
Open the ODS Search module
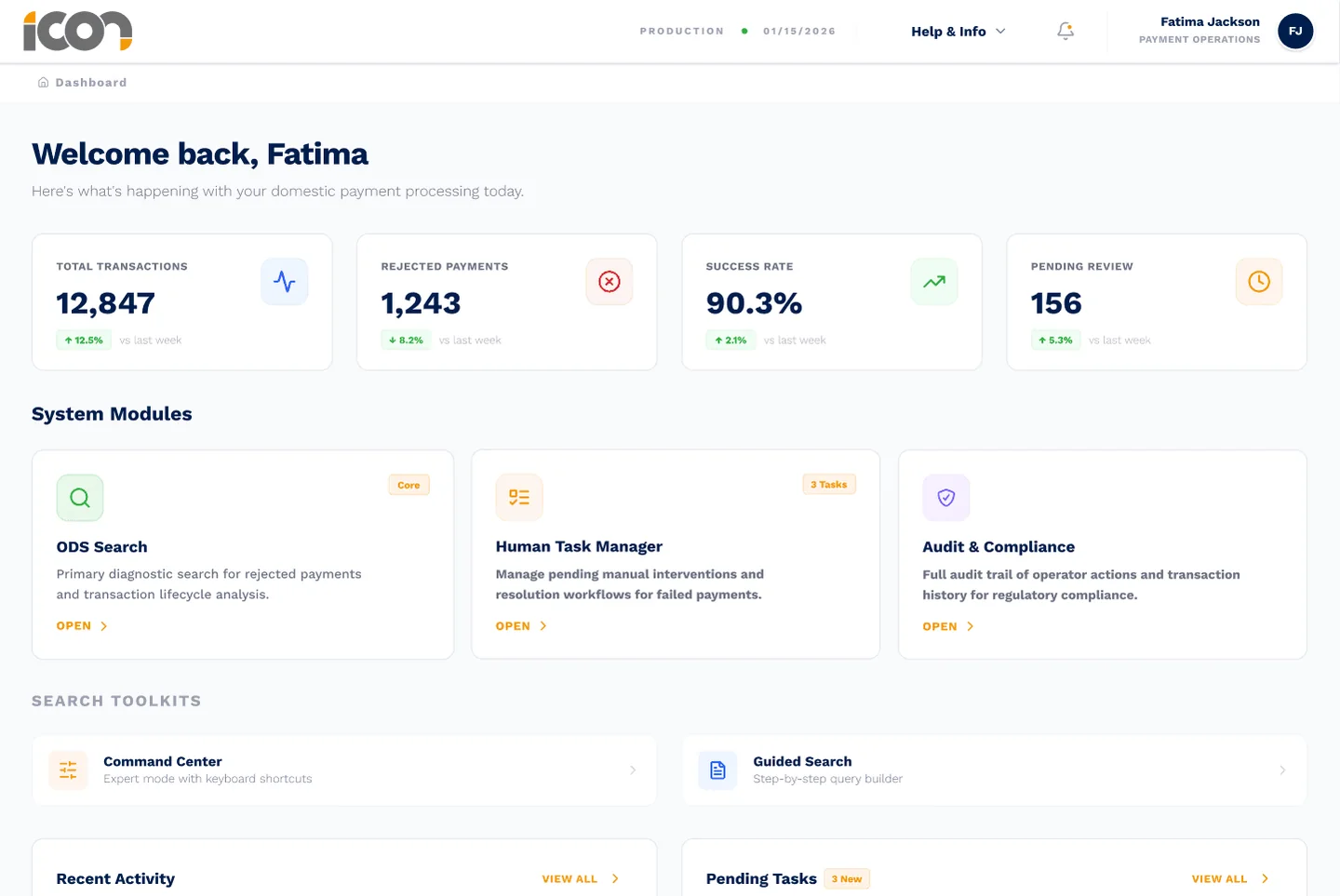coord(82,626)
